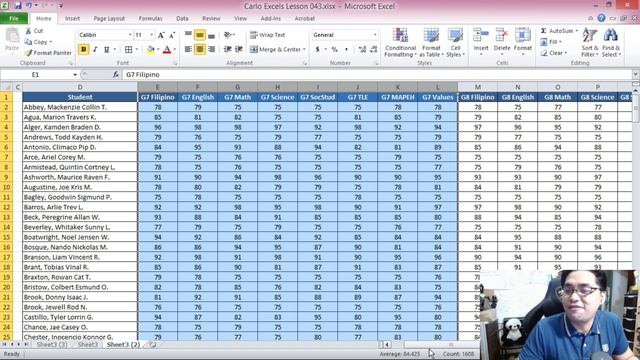Toggle Align Text Left
Viewport: 640px width, 360px height.
coord(188,49)
